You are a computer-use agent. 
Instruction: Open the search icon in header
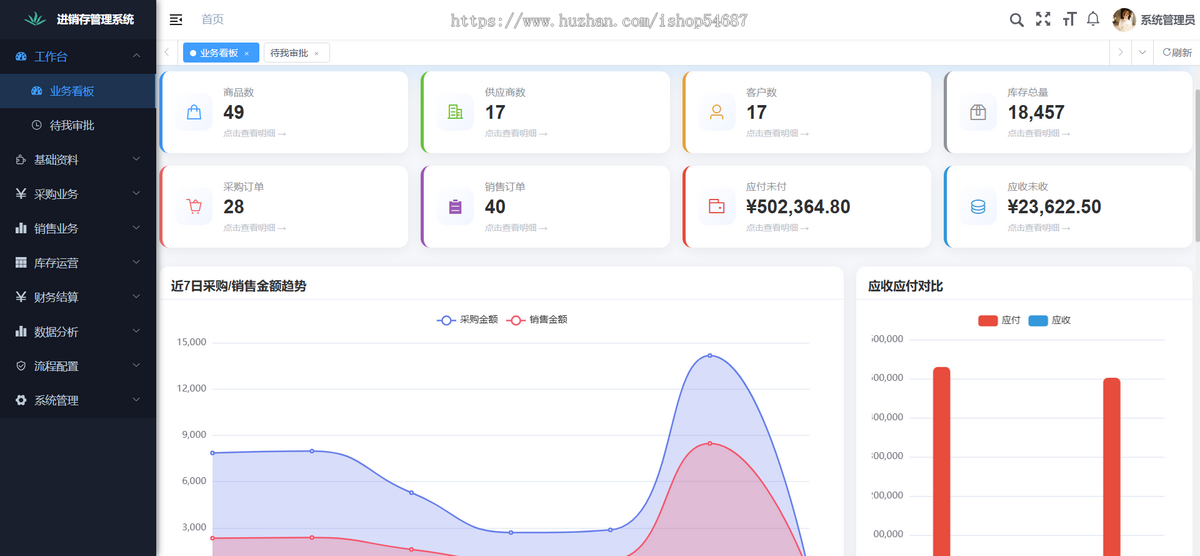(x=1016, y=20)
